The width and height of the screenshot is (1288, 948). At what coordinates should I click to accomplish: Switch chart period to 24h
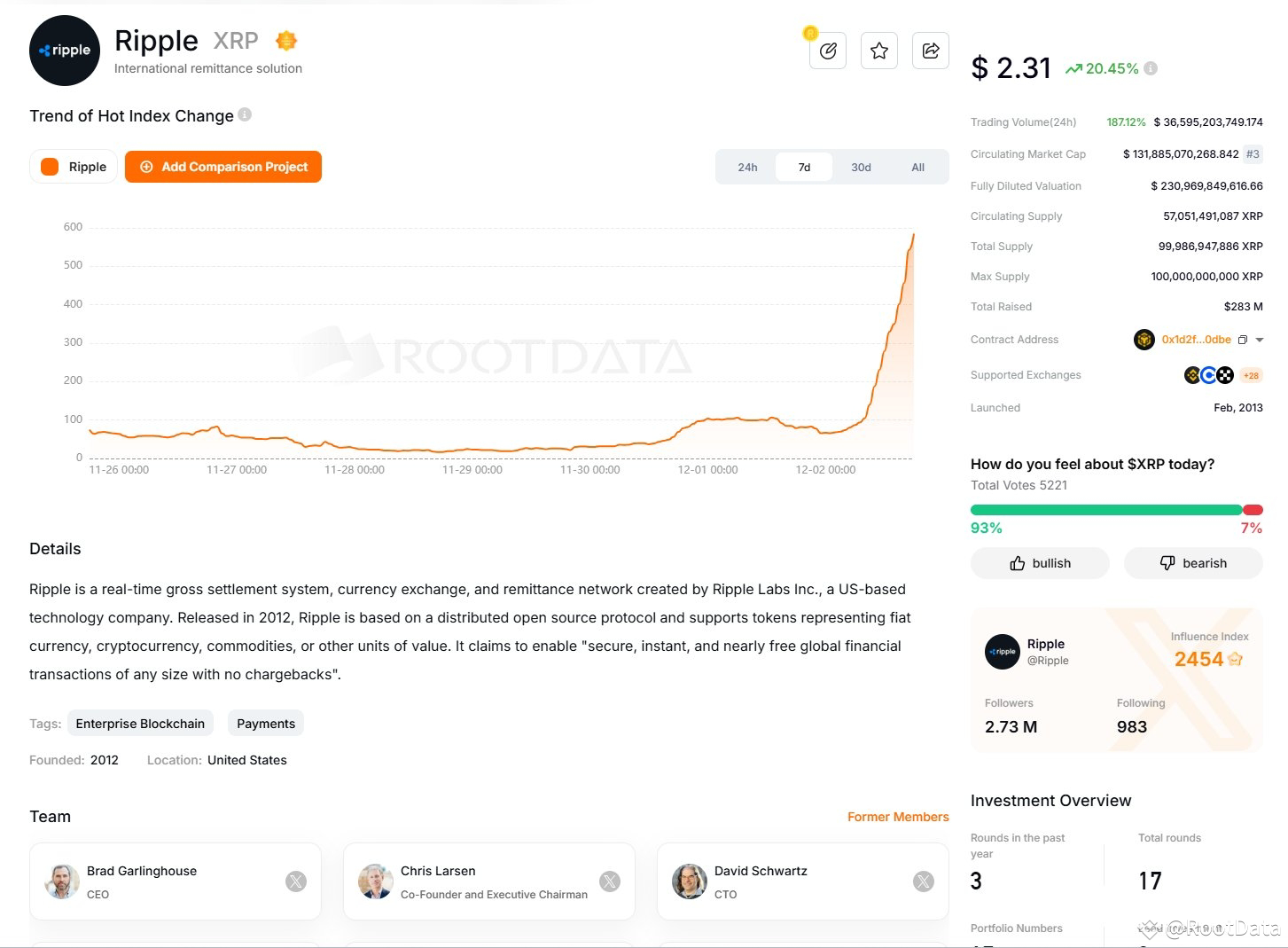(747, 167)
